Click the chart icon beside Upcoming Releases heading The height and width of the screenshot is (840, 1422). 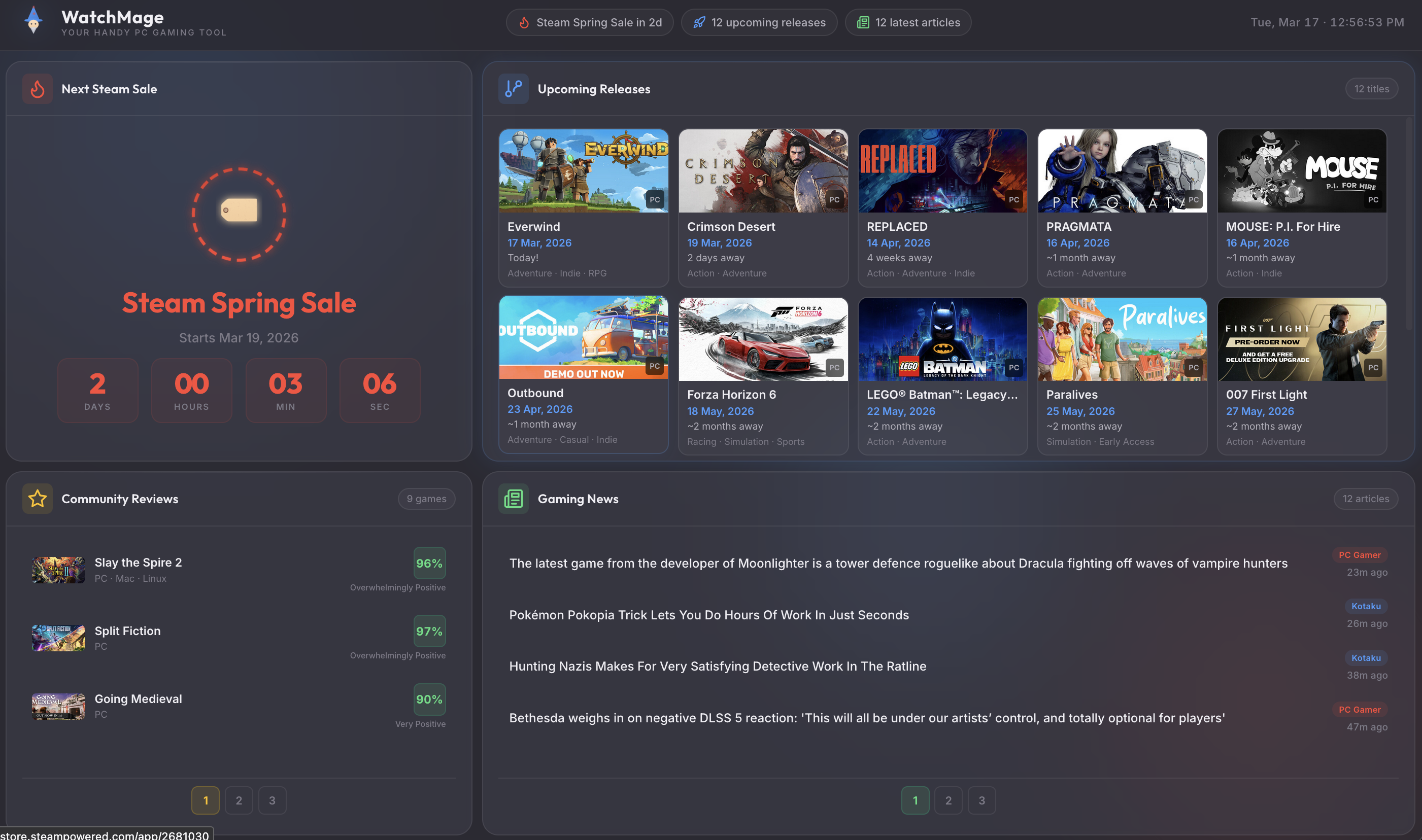click(x=513, y=89)
